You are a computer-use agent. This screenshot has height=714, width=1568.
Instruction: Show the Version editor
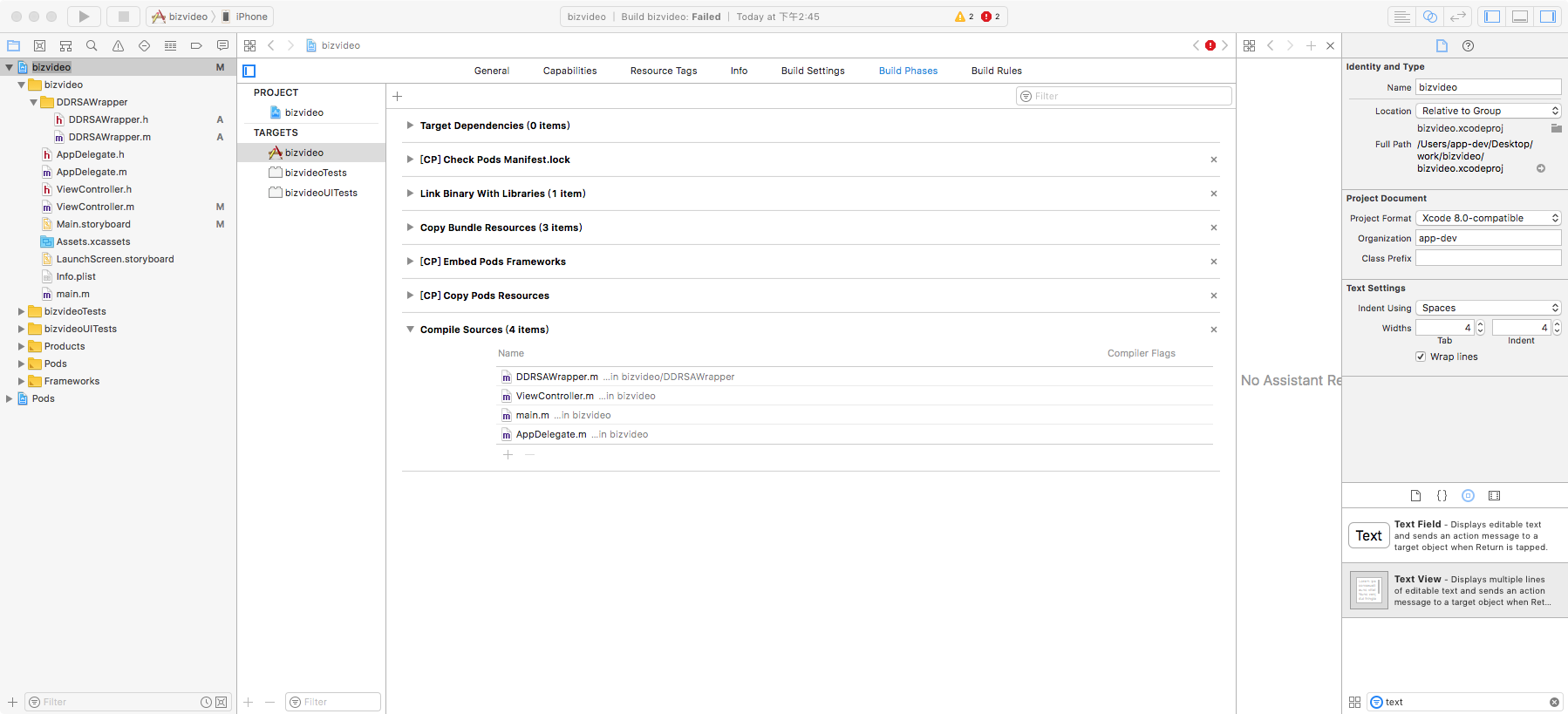click(x=1457, y=17)
